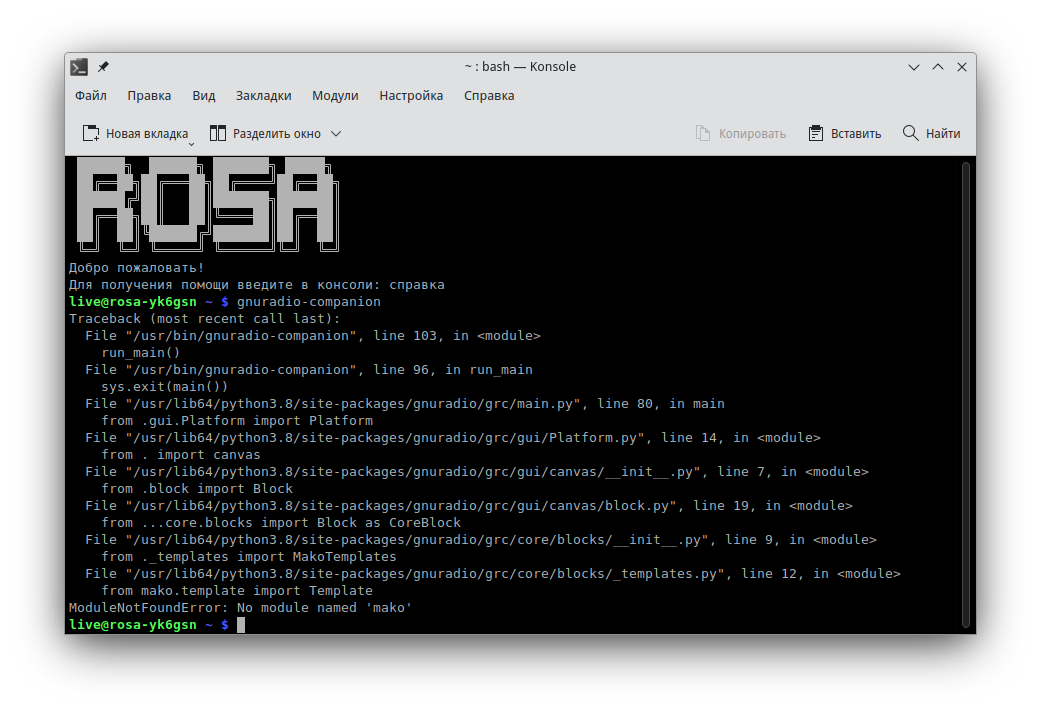Click the 'Добро пожаловать!' greeting text
The height and width of the screenshot is (711, 1041).
pos(137,268)
